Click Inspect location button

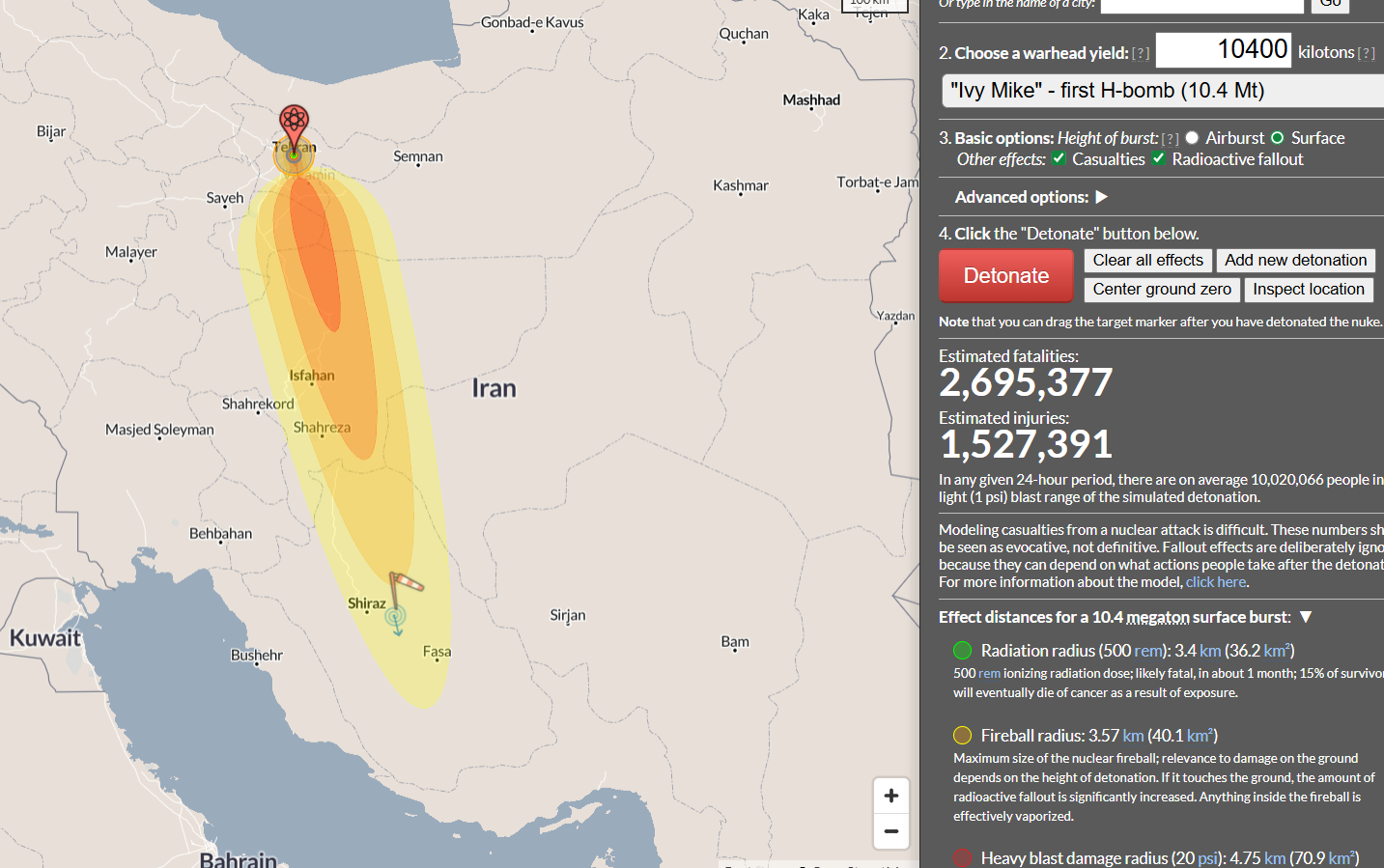1309,290
